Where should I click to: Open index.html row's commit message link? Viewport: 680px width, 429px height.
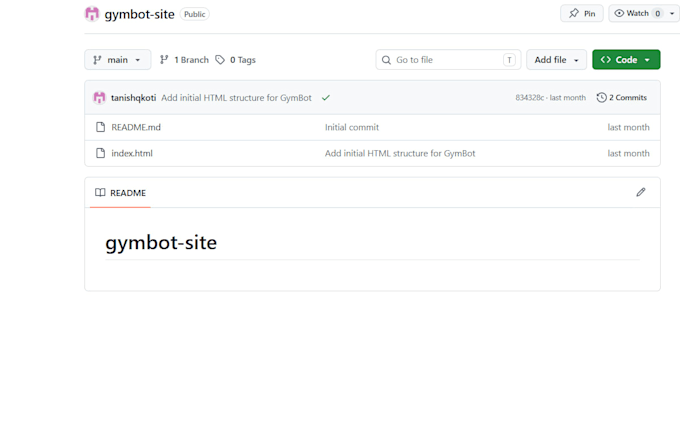tap(400, 153)
